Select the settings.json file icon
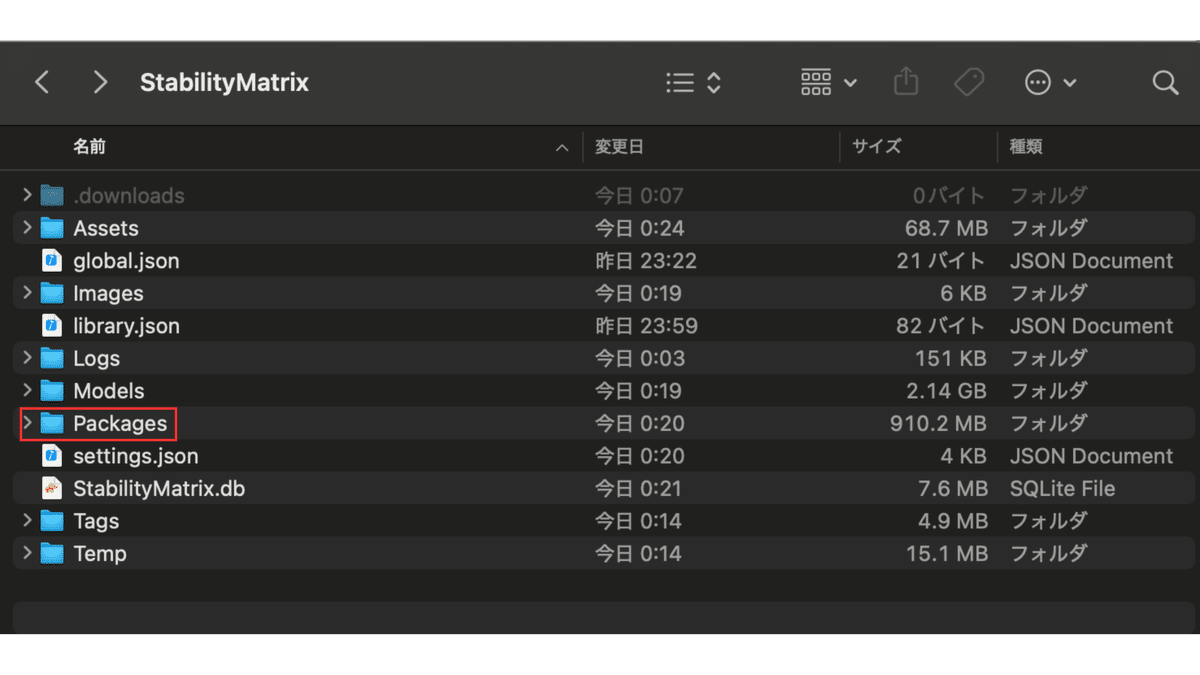Screen dimensions: 1200x675 tap(52, 456)
